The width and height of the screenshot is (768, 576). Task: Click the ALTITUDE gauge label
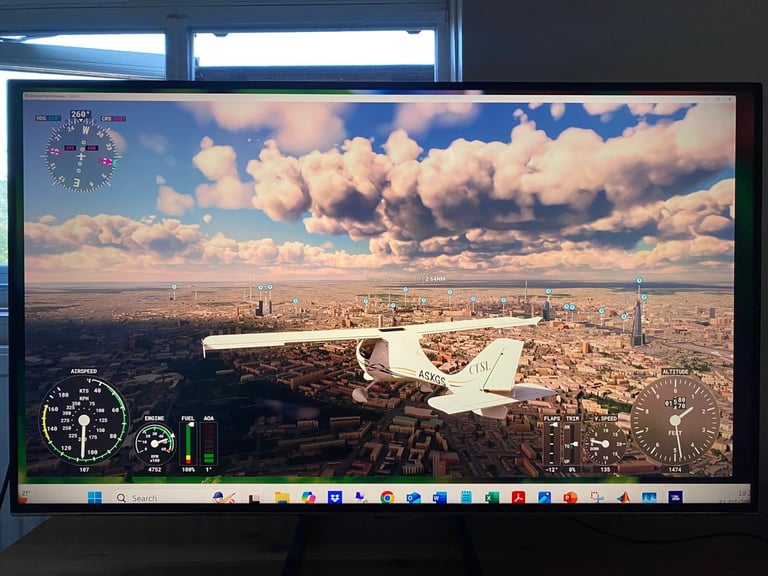[675, 372]
